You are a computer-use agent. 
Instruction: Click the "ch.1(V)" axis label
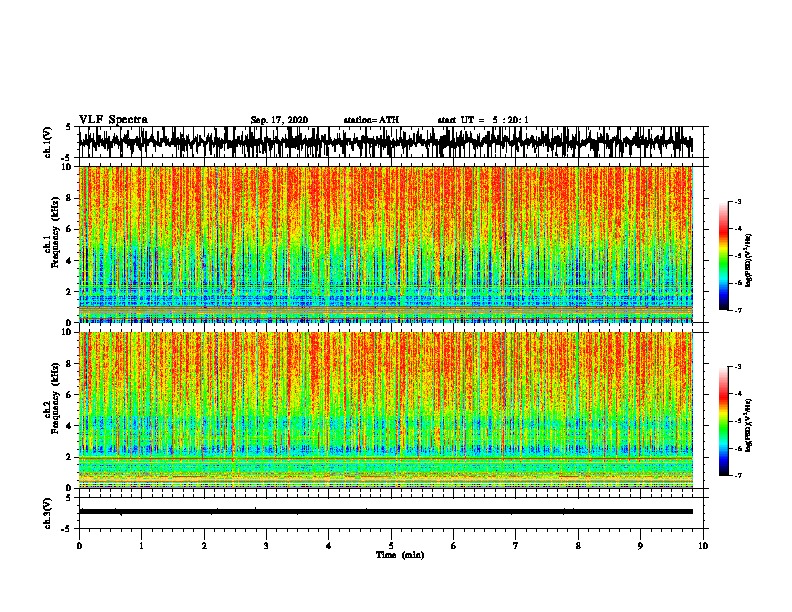pyautogui.click(x=48, y=142)
